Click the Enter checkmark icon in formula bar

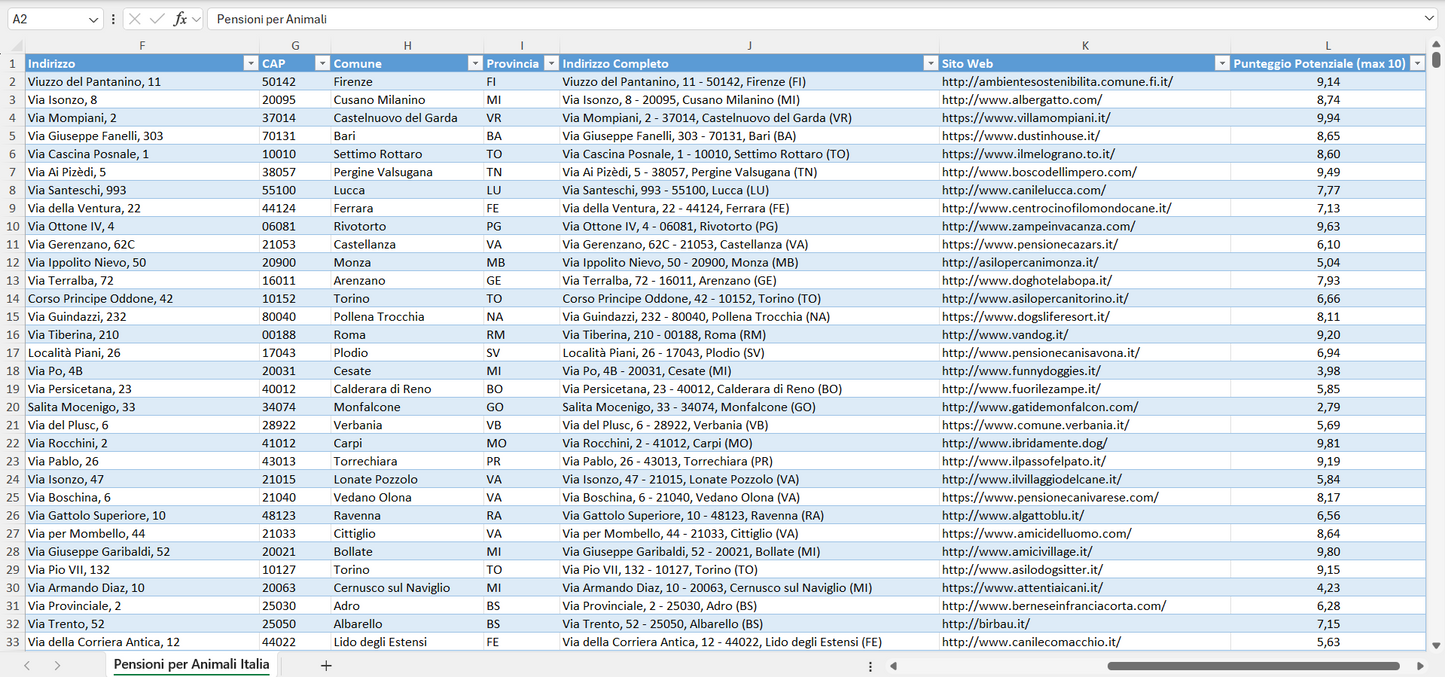click(157, 19)
